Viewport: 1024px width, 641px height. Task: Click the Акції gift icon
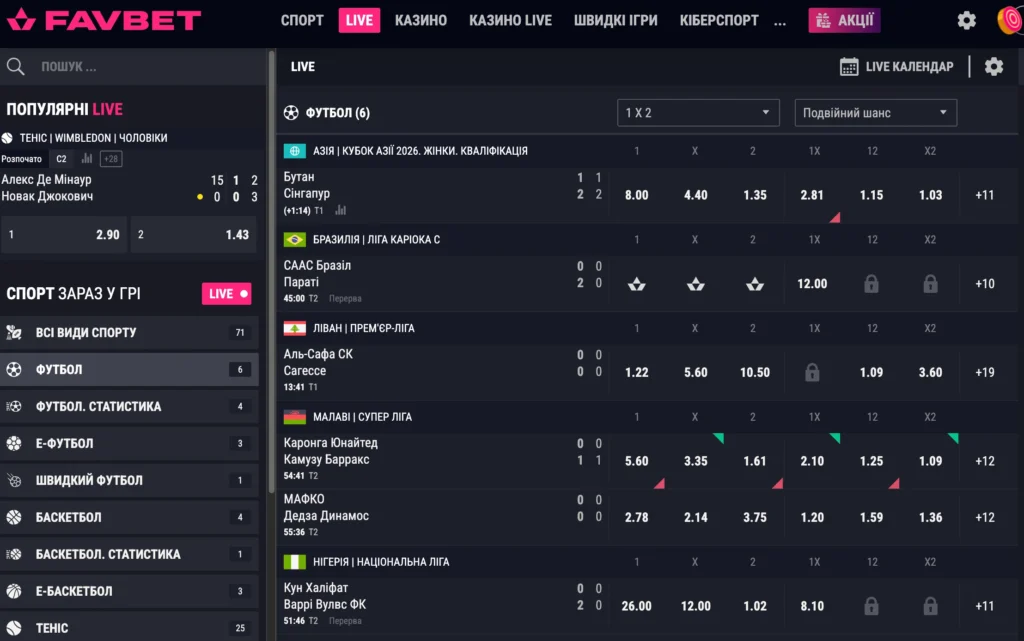824,21
